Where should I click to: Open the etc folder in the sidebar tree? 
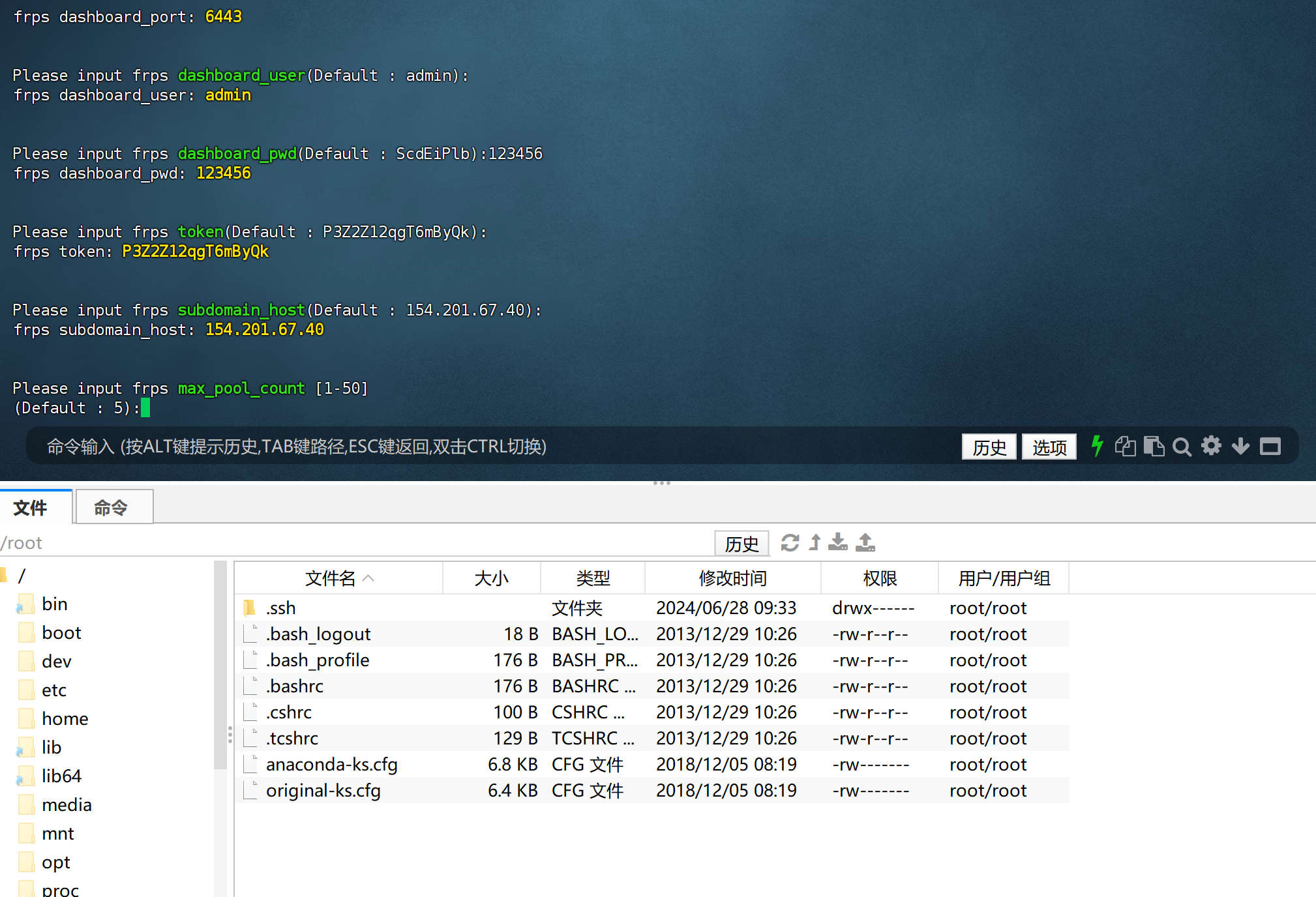tap(55, 690)
